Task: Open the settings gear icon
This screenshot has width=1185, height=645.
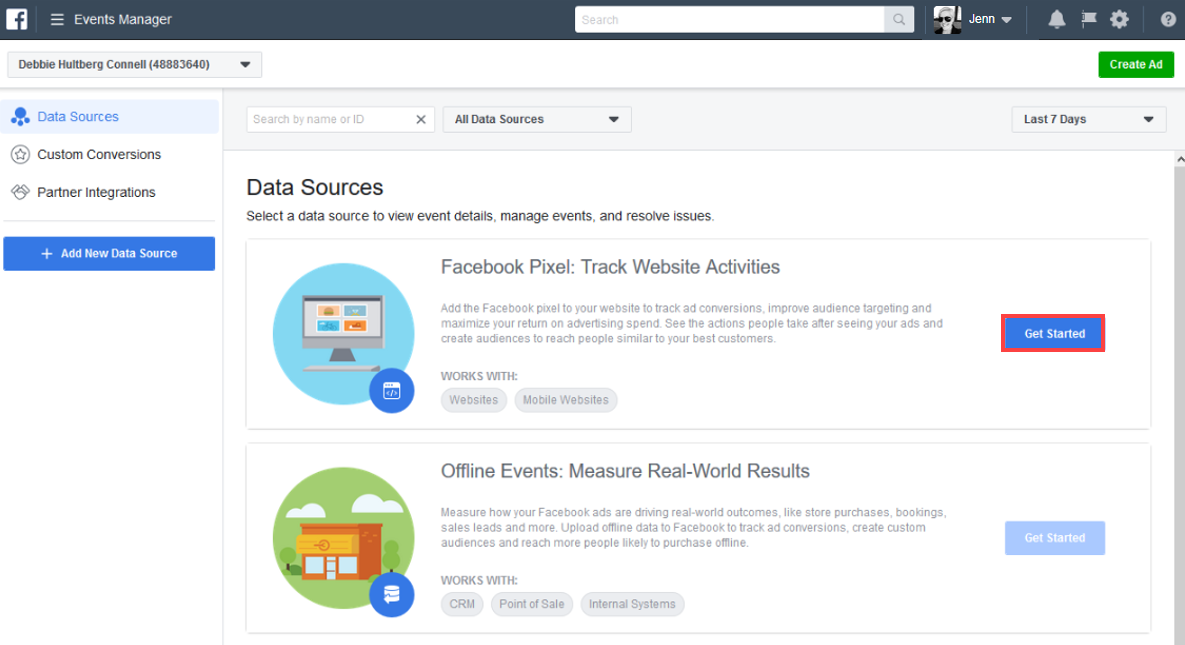Action: (x=1119, y=20)
